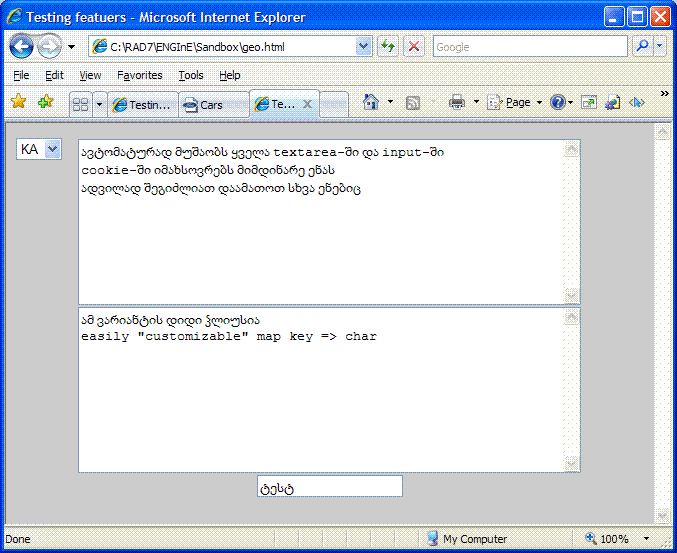Click the arrow-brackets icon on toolbar
677x553 pixels.
[x=636, y=102]
